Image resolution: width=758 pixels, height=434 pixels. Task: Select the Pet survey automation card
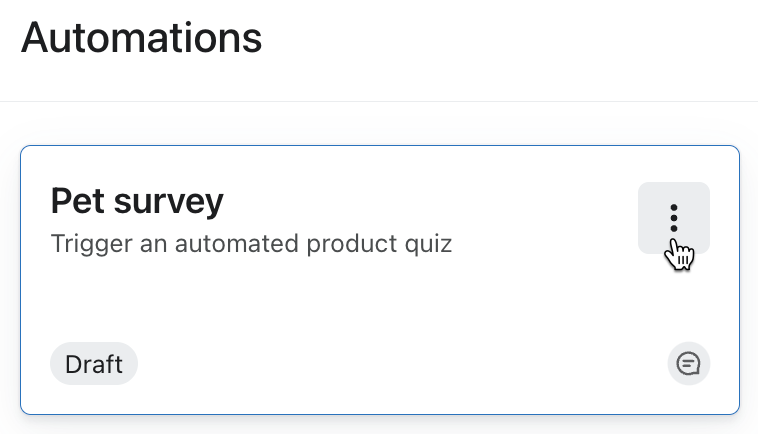(380, 300)
